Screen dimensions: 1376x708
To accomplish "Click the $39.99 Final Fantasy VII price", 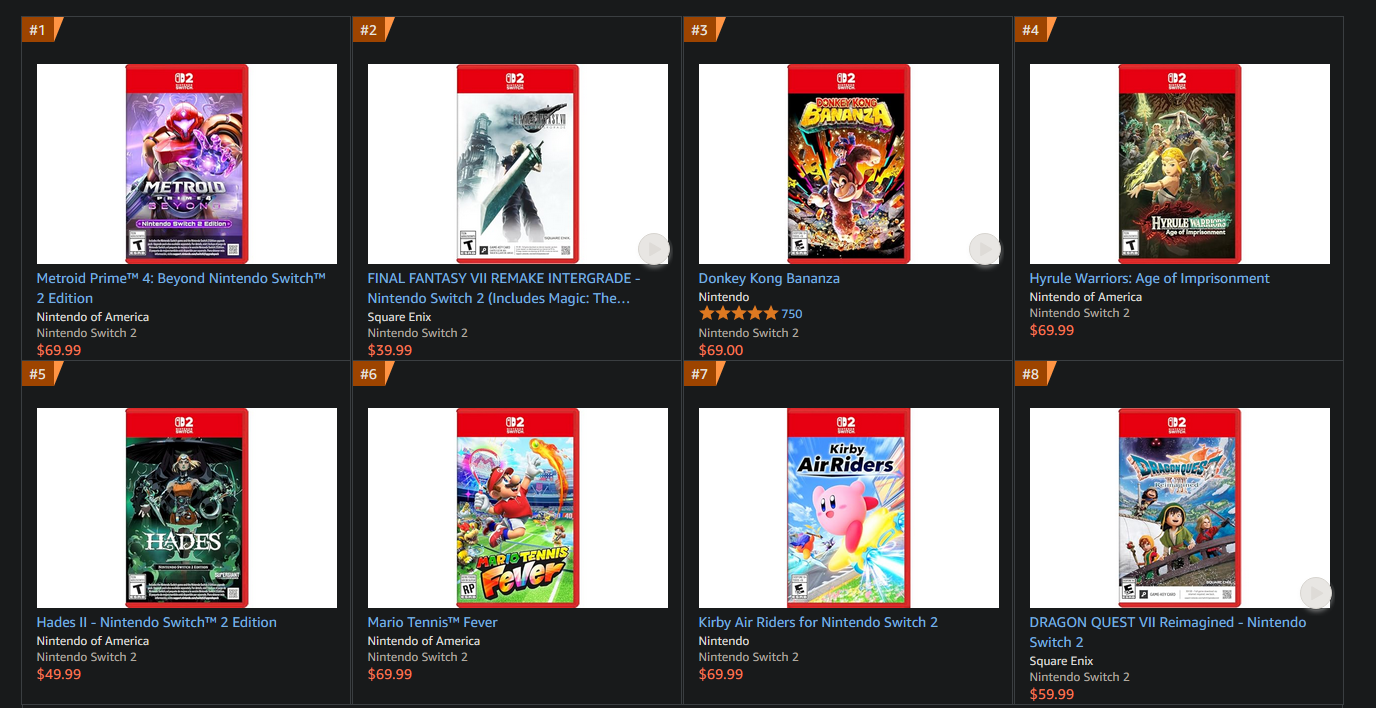I will [x=390, y=350].
